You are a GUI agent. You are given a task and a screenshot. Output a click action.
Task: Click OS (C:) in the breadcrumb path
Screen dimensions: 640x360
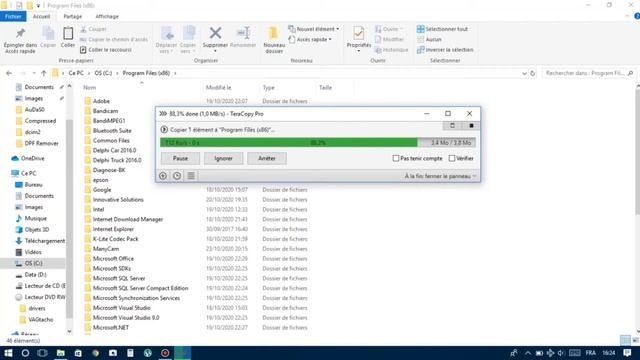103,73
